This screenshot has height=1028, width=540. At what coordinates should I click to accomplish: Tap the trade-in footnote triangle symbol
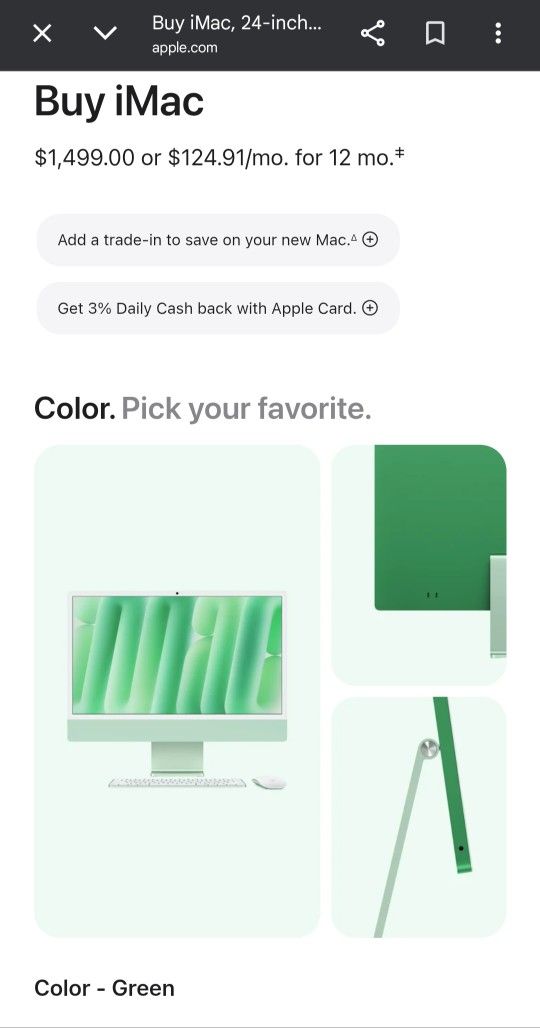(x=354, y=238)
